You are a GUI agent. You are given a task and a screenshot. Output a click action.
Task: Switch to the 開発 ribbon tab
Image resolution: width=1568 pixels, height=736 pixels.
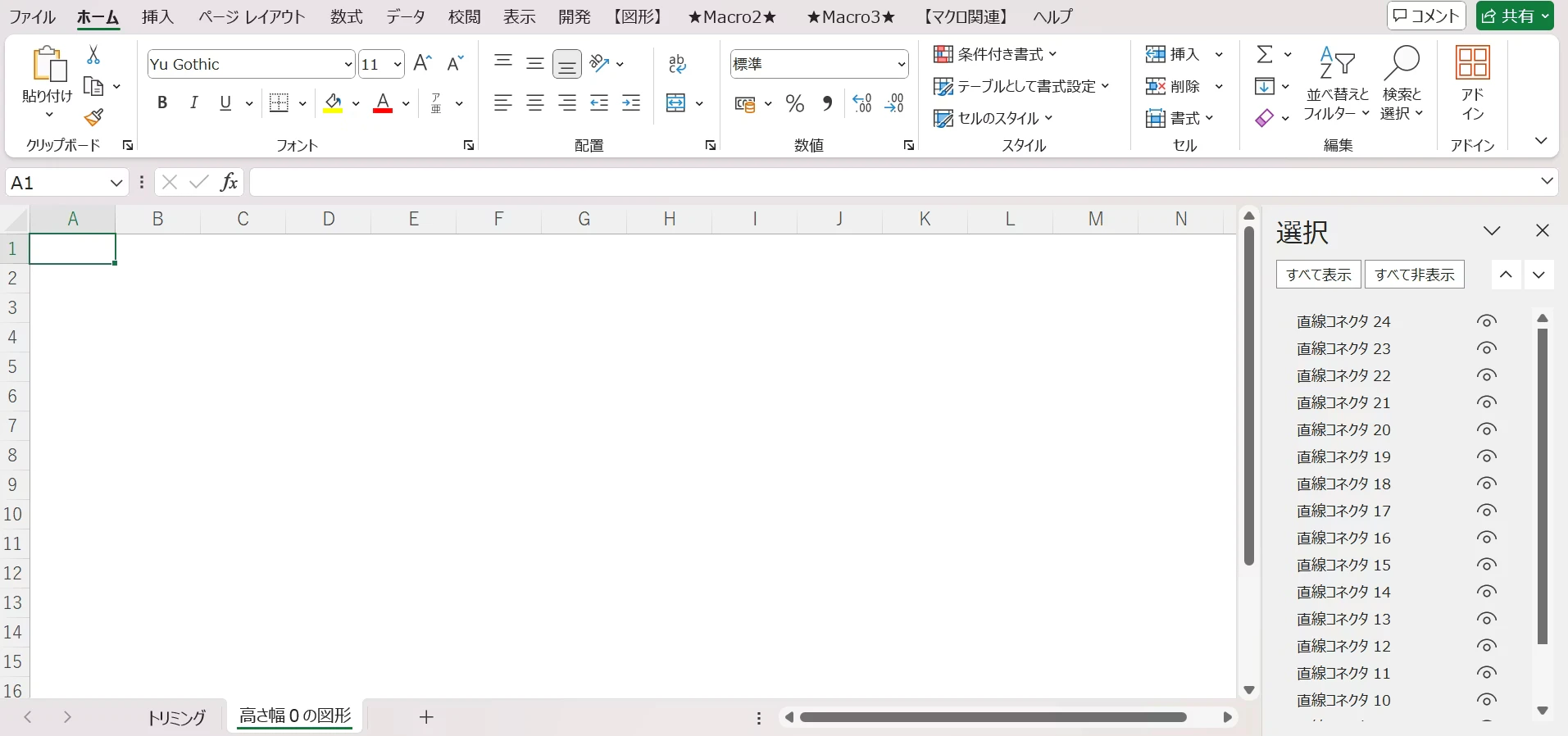[x=575, y=16]
